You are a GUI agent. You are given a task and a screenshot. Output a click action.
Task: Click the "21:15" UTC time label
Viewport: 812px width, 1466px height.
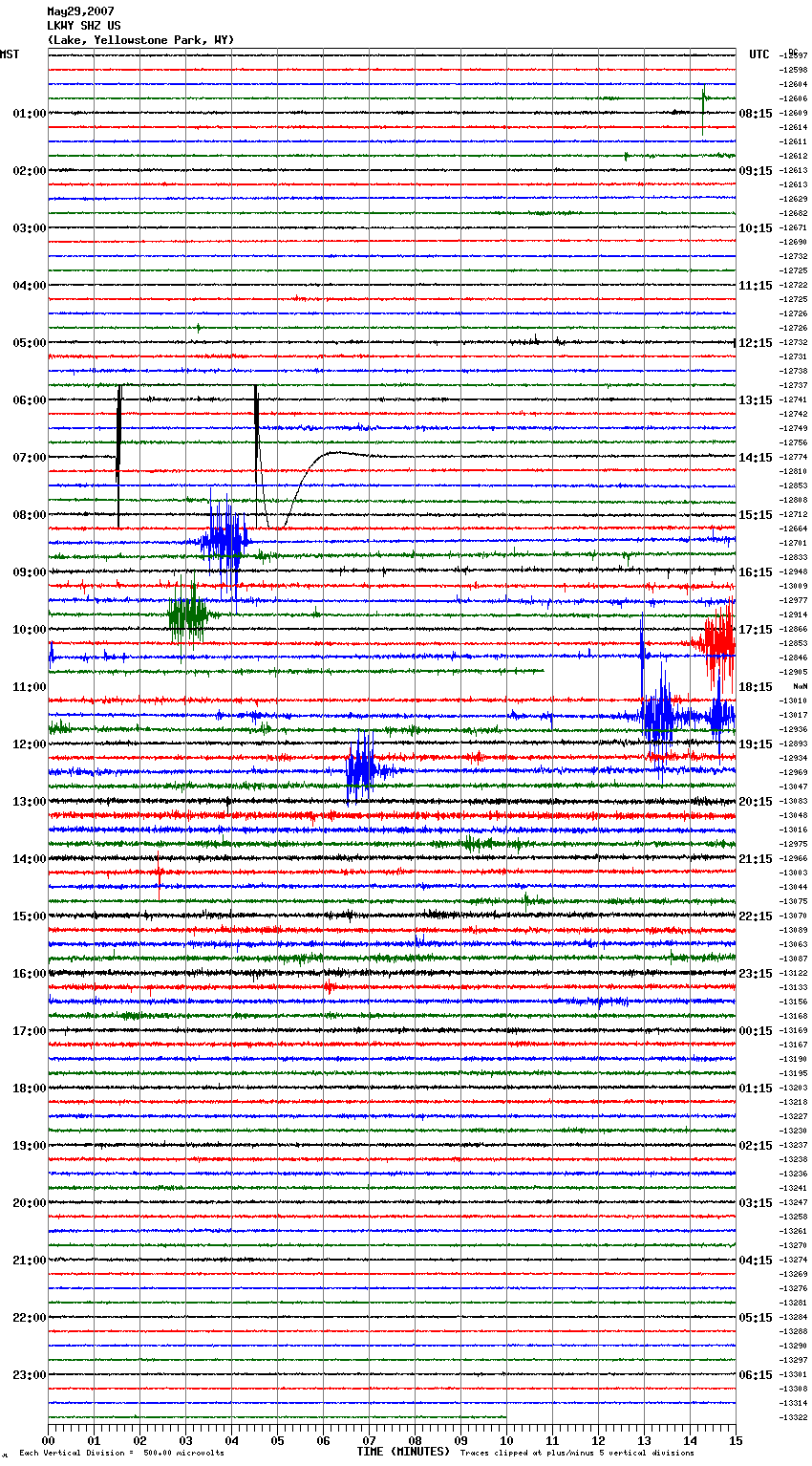tap(756, 859)
